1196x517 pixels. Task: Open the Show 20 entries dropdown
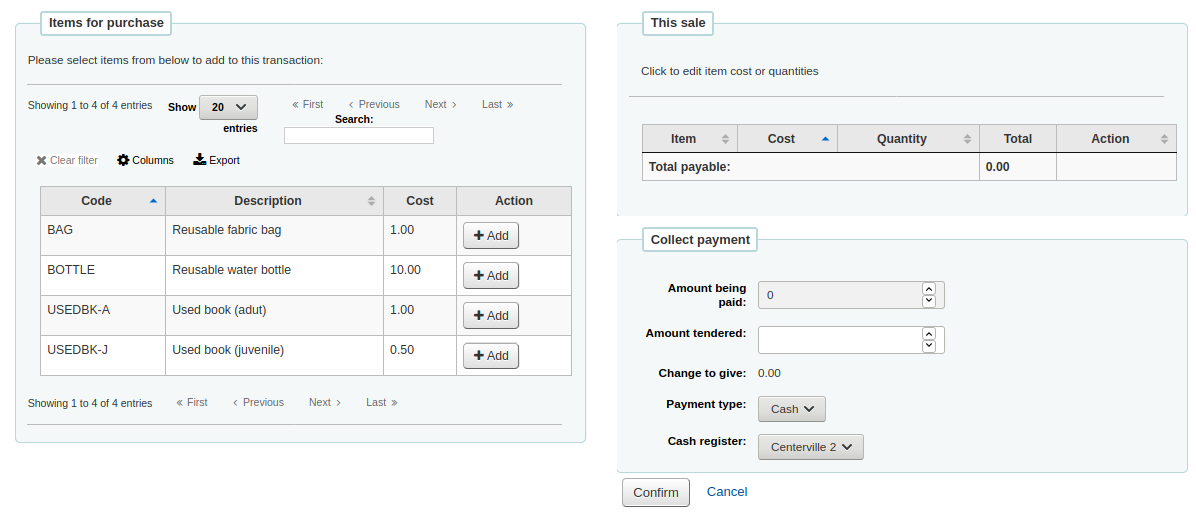coord(228,108)
